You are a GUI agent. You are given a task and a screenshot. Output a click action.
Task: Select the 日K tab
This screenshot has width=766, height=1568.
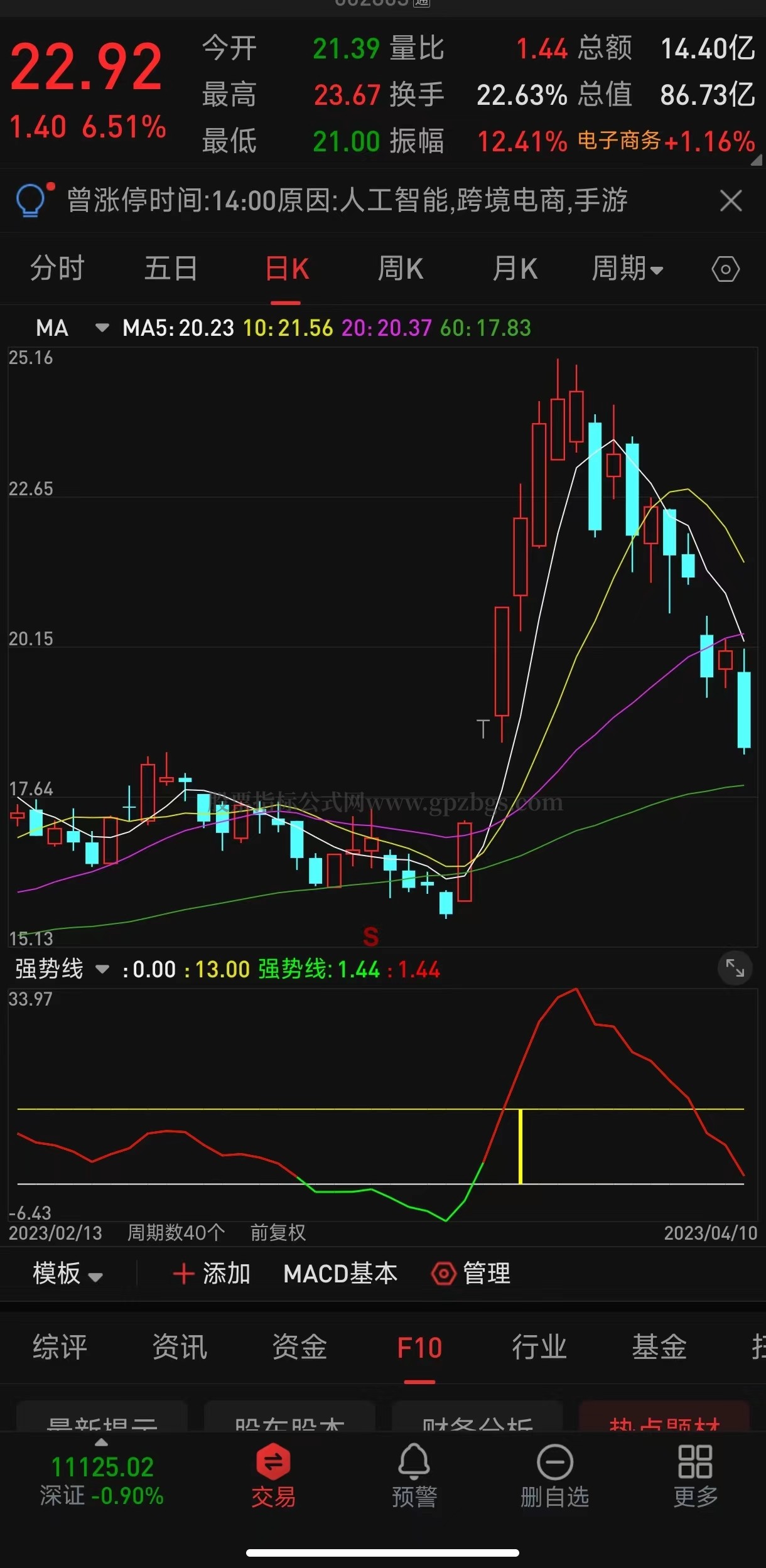tap(286, 269)
